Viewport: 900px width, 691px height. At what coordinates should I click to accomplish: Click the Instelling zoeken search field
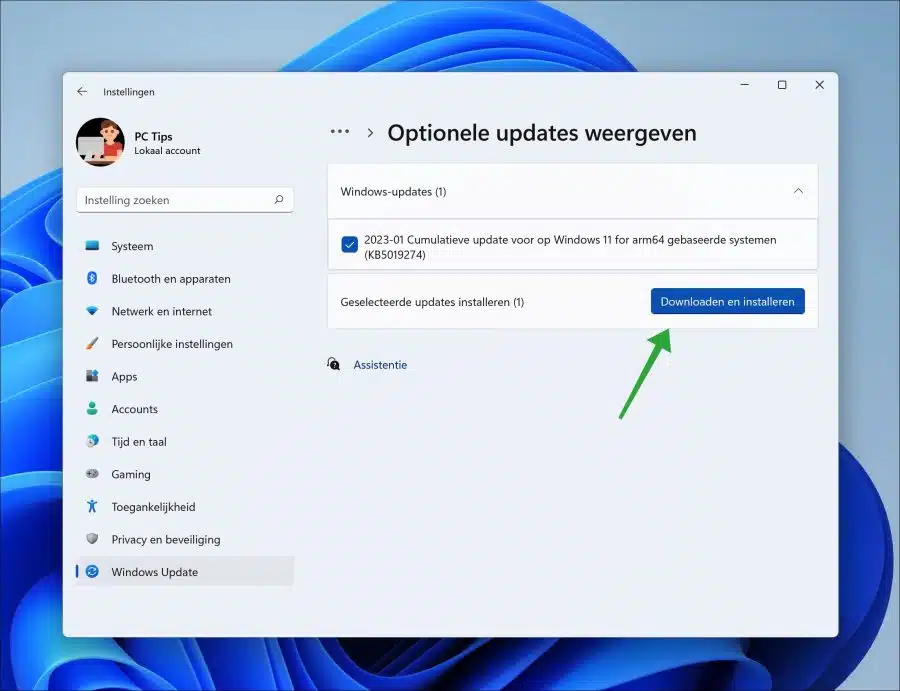click(x=185, y=200)
